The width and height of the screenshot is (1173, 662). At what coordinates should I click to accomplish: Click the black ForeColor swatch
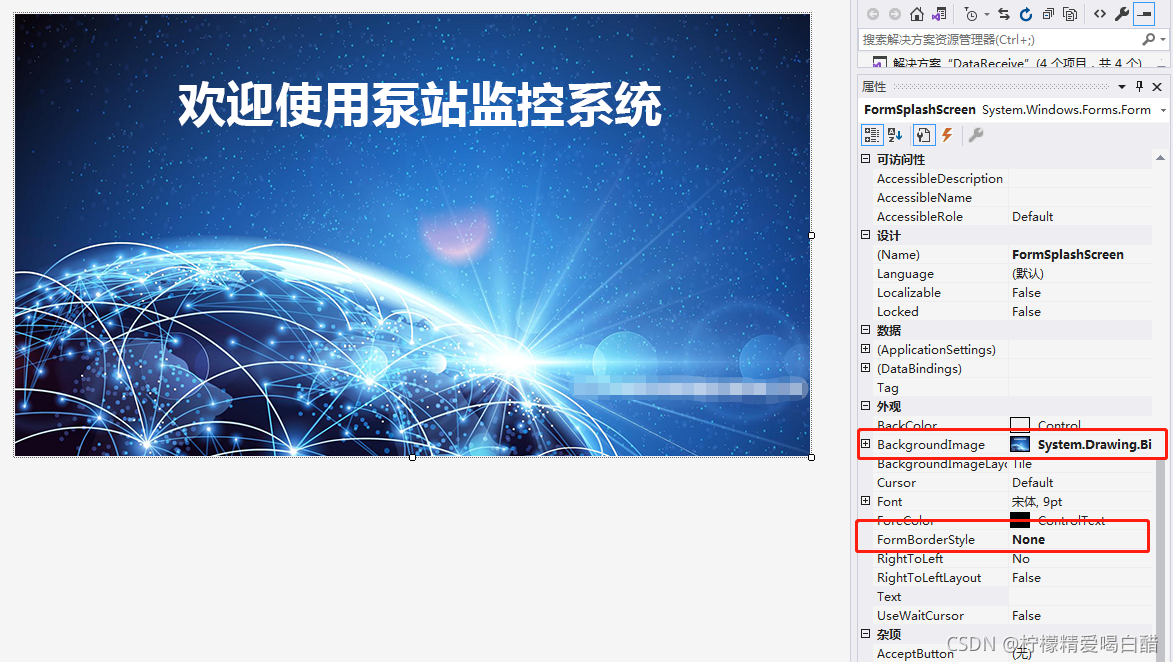click(x=1020, y=520)
